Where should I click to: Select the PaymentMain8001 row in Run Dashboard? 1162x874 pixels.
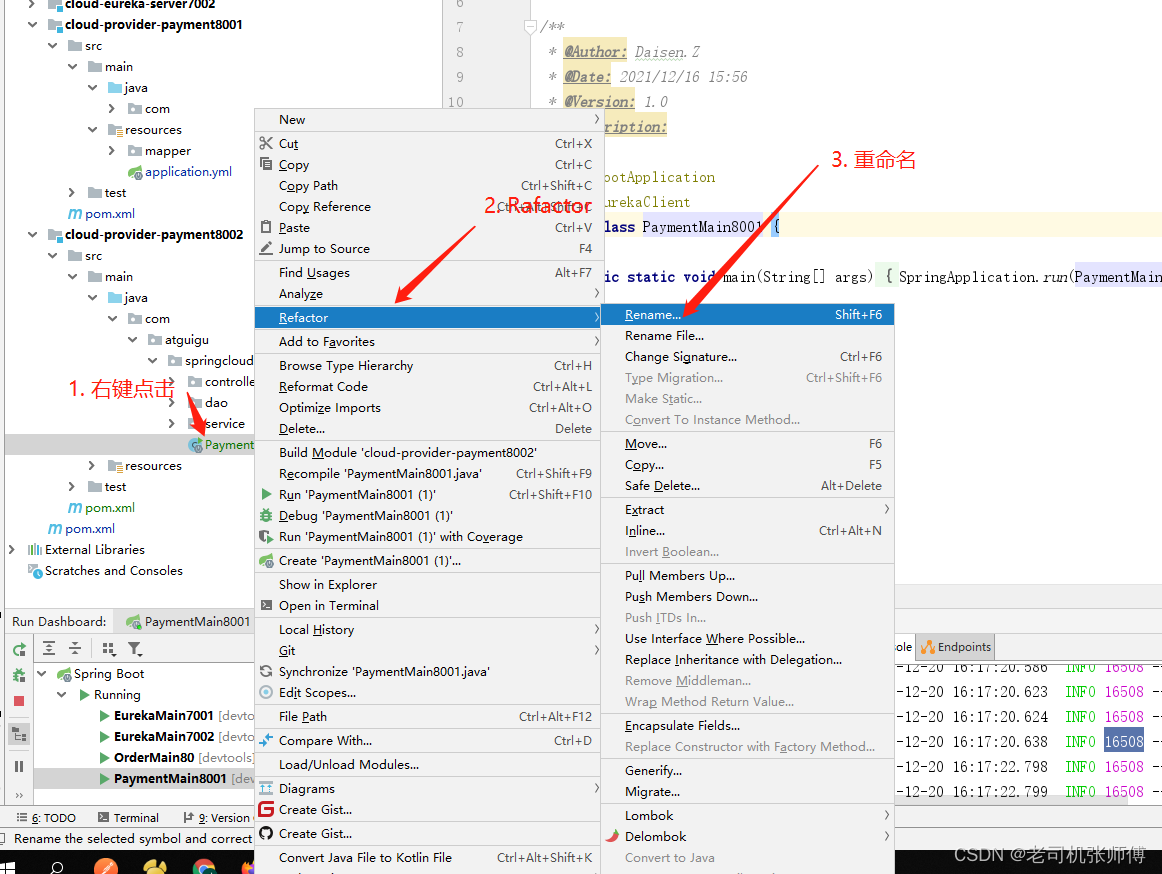(144, 778)
